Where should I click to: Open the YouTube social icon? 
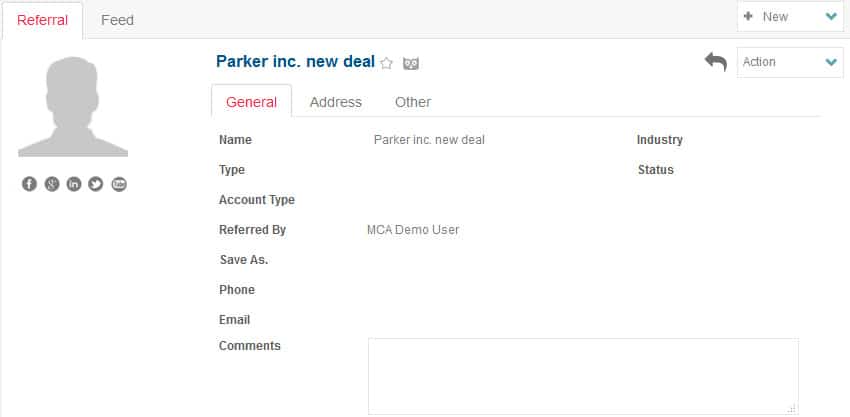pyautogui.click(x=119, y=184)
